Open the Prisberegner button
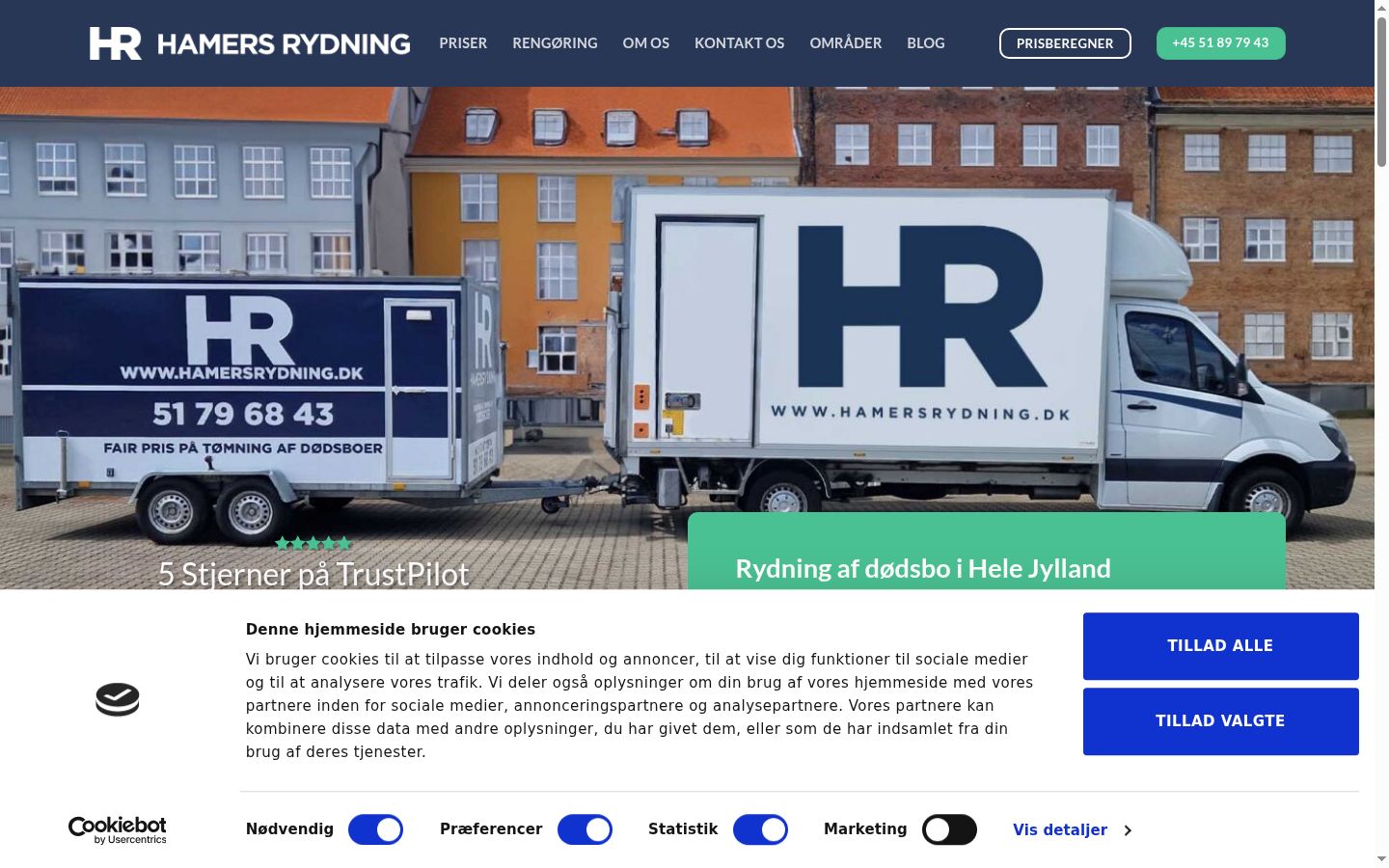Image resolution: width=1389 pixels, height=868 pixels. pos(1065,43)
